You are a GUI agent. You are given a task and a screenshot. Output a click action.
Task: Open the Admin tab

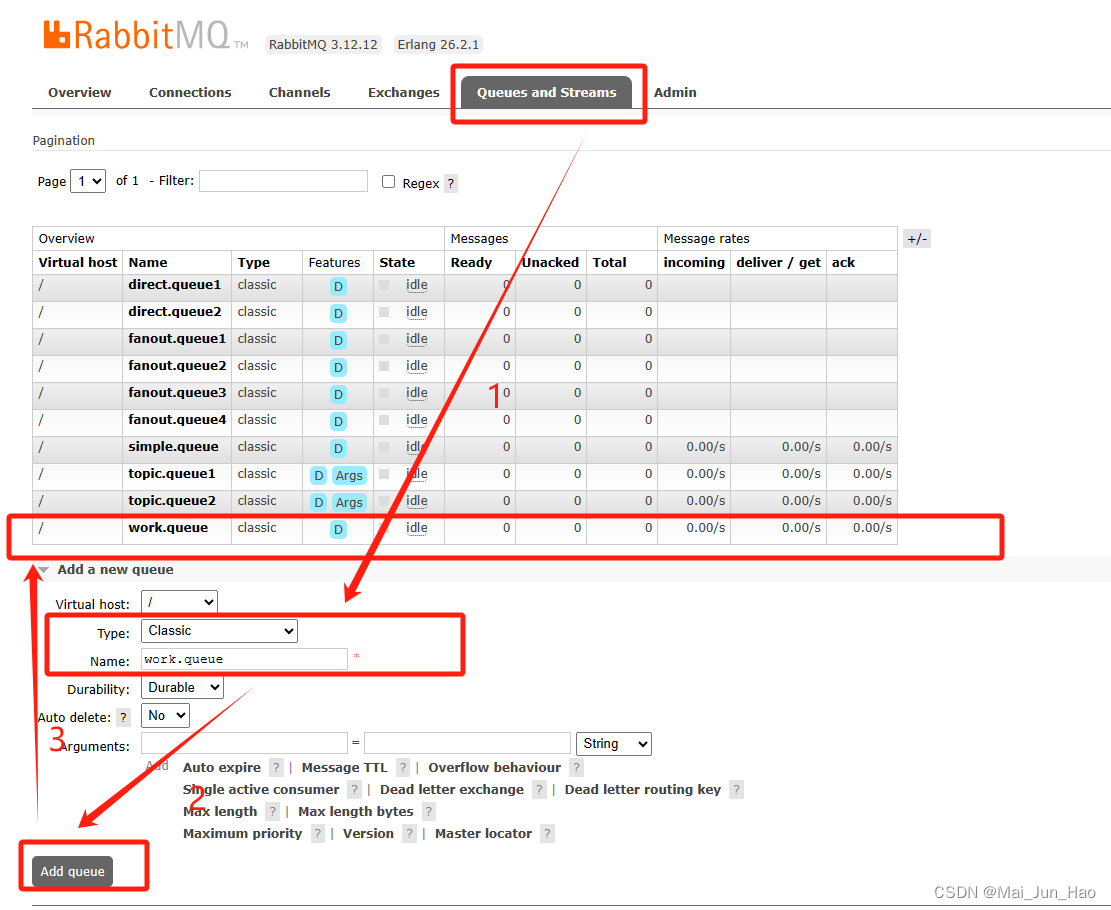(x=675, y=92)
